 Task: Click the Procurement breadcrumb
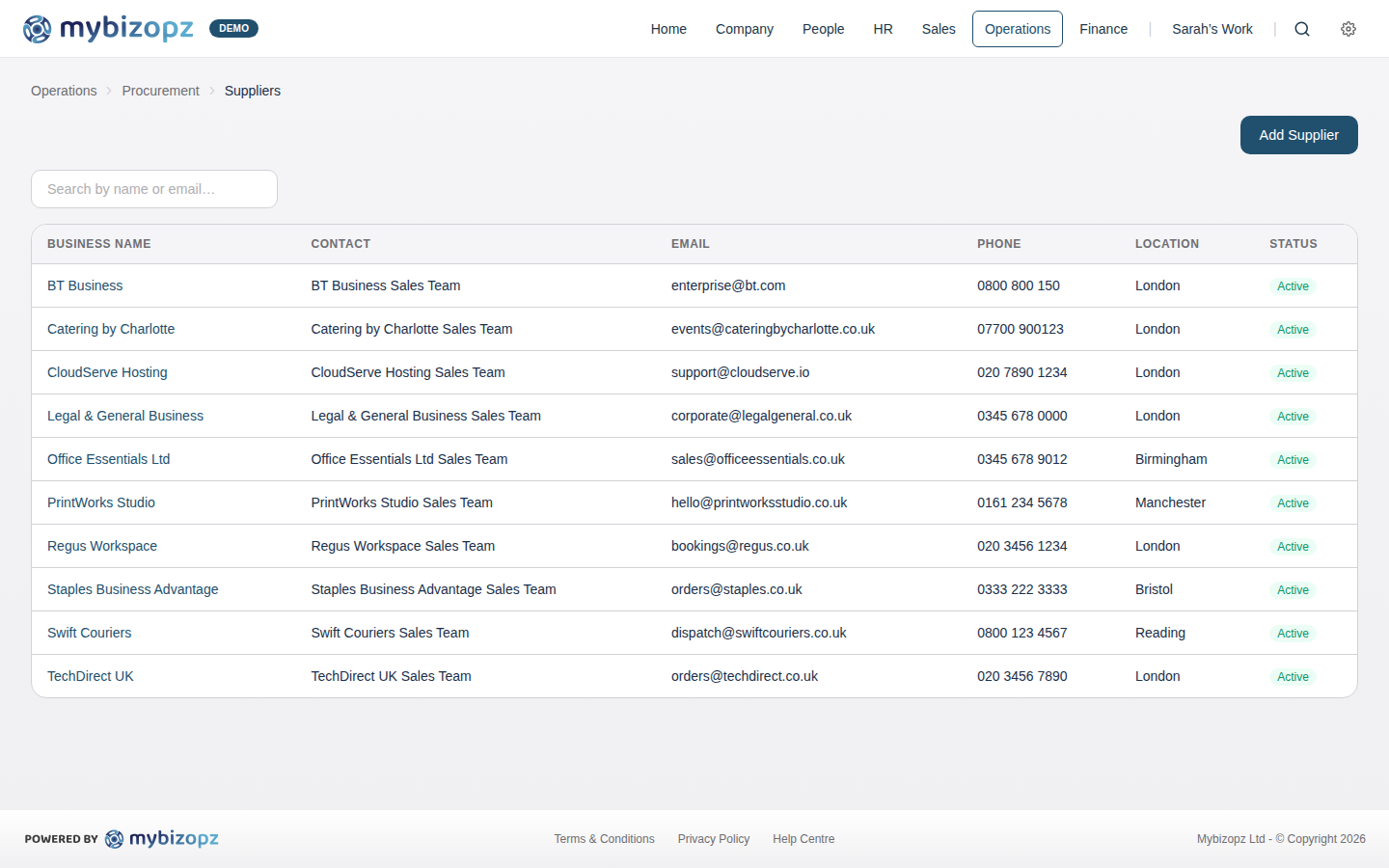[160, 91]
